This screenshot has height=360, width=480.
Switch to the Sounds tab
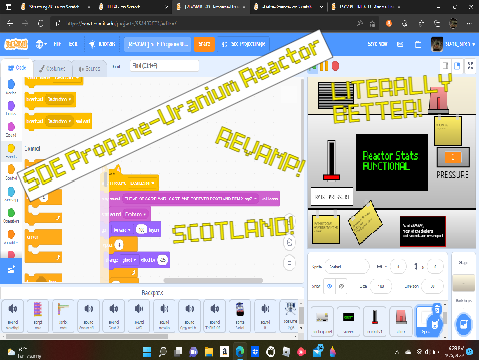tap(89, 68)
